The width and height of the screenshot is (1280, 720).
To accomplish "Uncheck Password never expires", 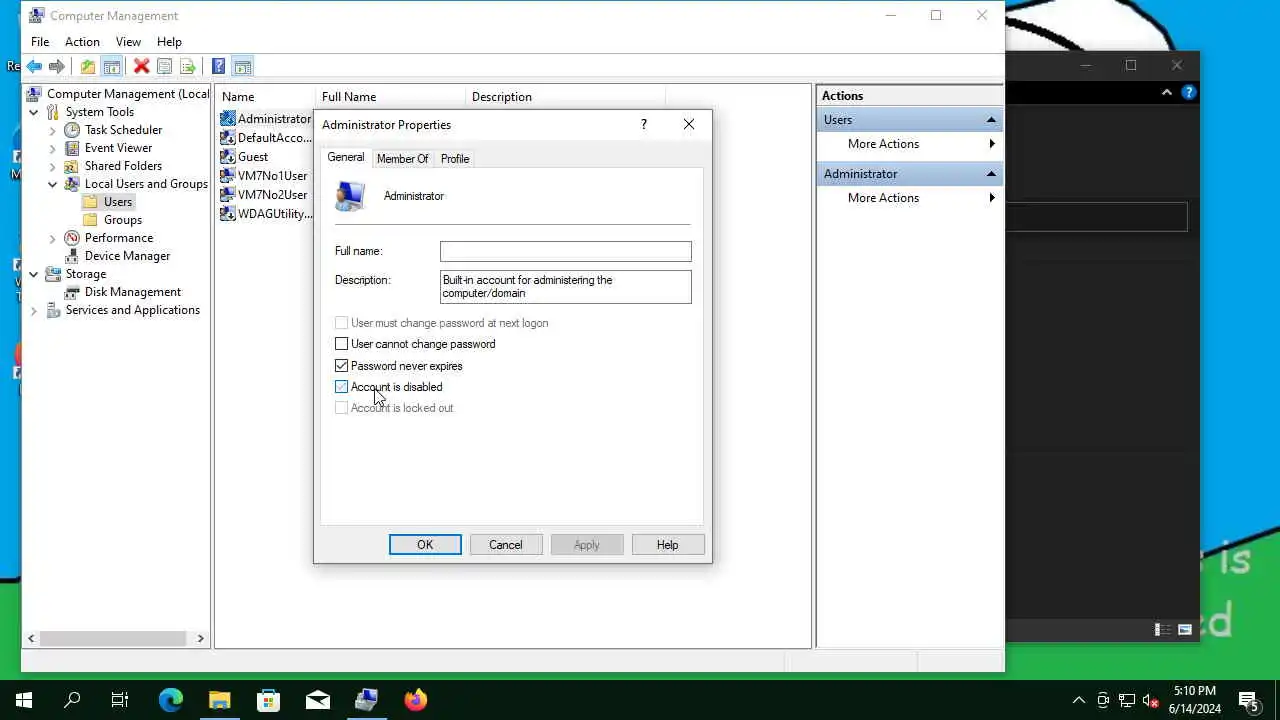I will tap(342, 366).
